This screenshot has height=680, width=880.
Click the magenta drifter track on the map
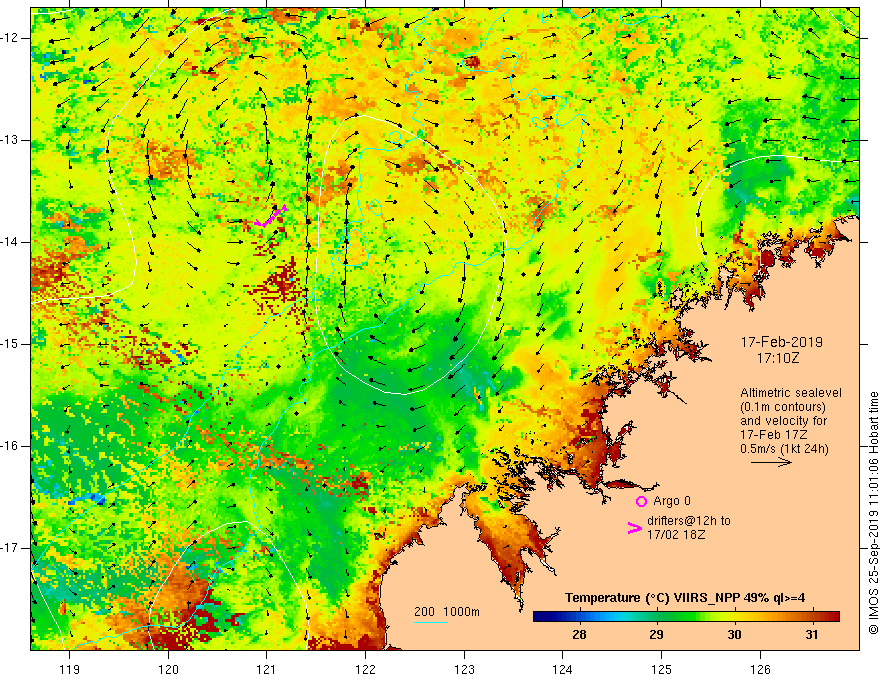[271, 217]
